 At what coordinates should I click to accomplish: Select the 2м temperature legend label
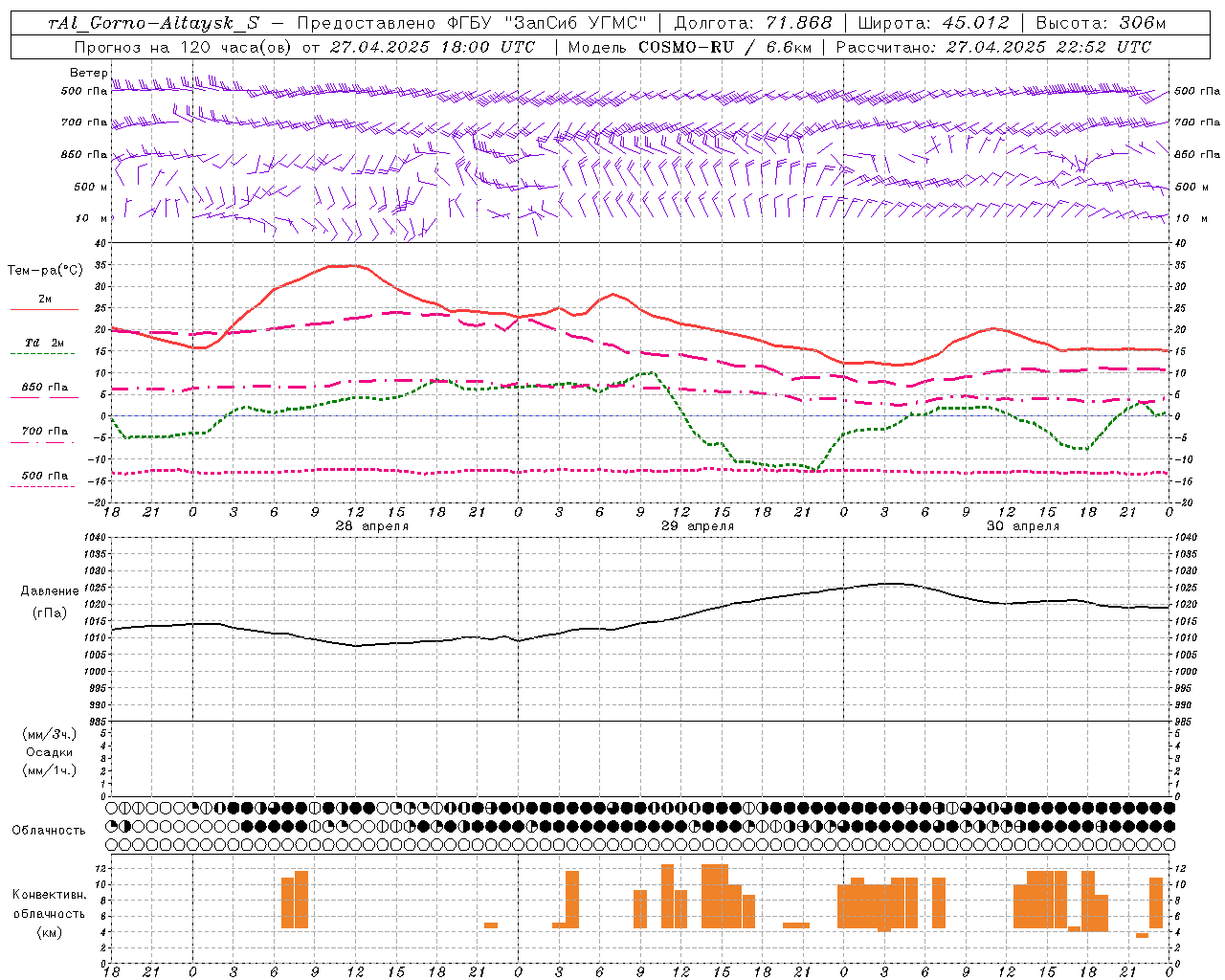click(45, 300)
